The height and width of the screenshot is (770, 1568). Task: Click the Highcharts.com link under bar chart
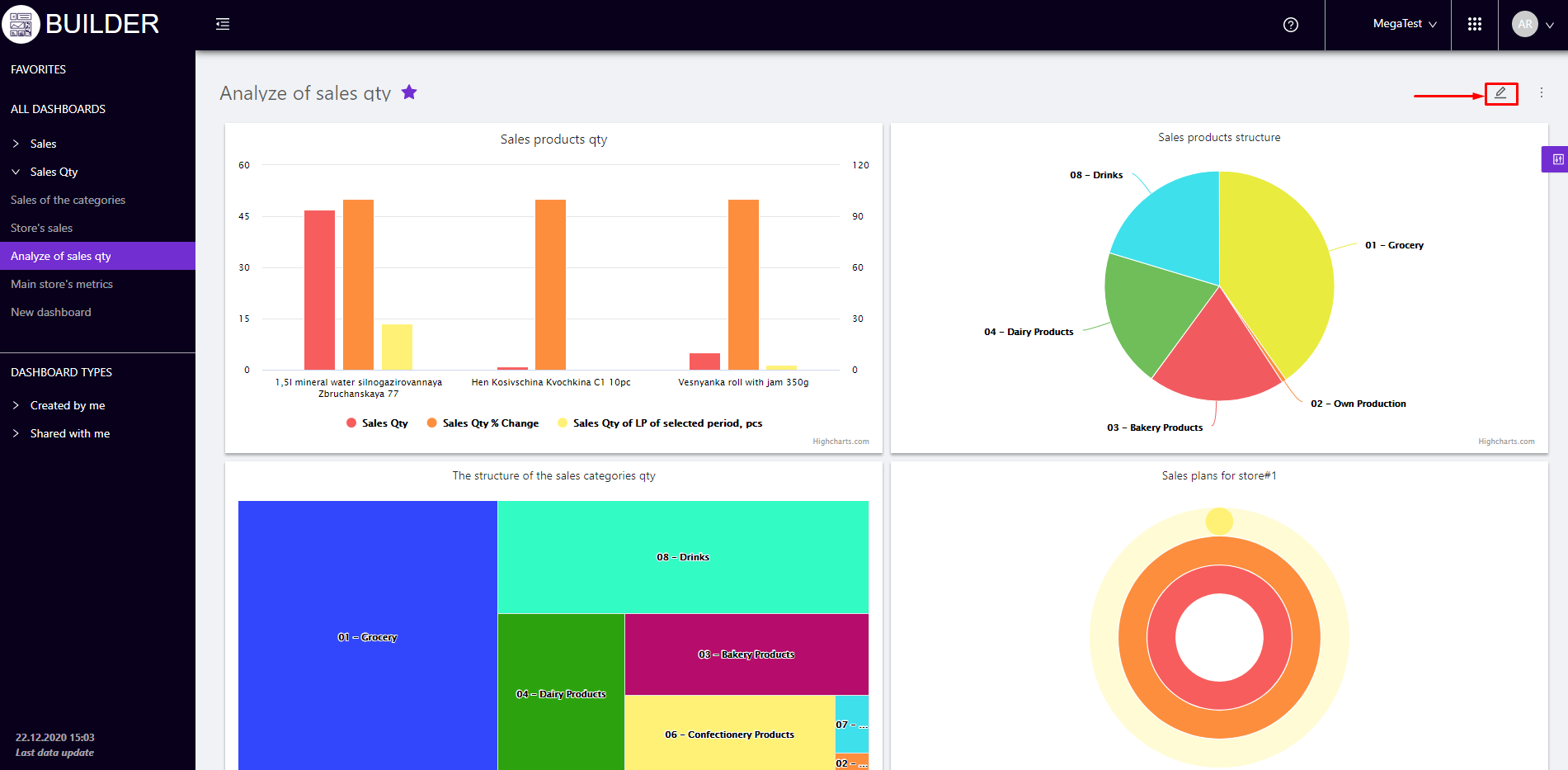(x=841, y=442)
